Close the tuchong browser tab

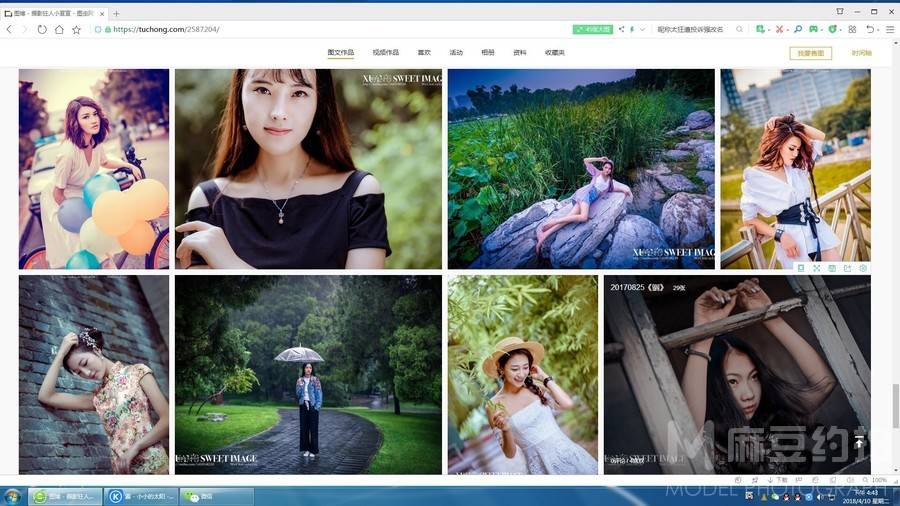102,13
